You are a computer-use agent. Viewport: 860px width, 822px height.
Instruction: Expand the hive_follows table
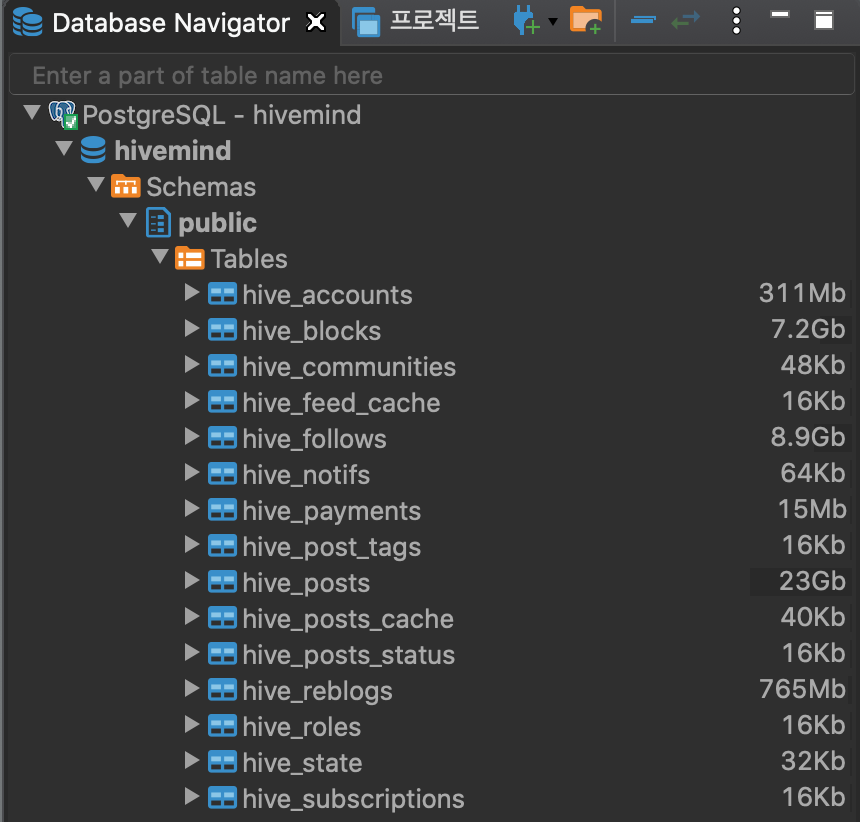click(x=191, y=436)
